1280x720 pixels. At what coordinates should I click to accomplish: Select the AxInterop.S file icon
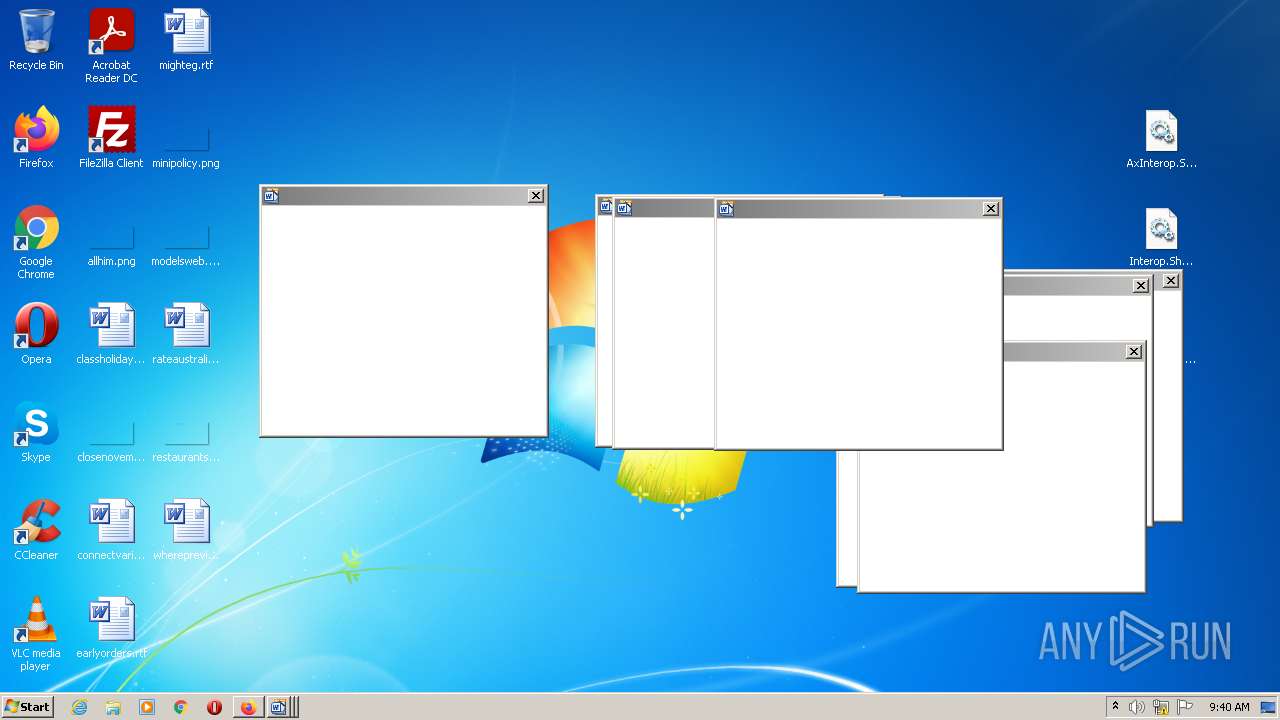point(1161,138)
